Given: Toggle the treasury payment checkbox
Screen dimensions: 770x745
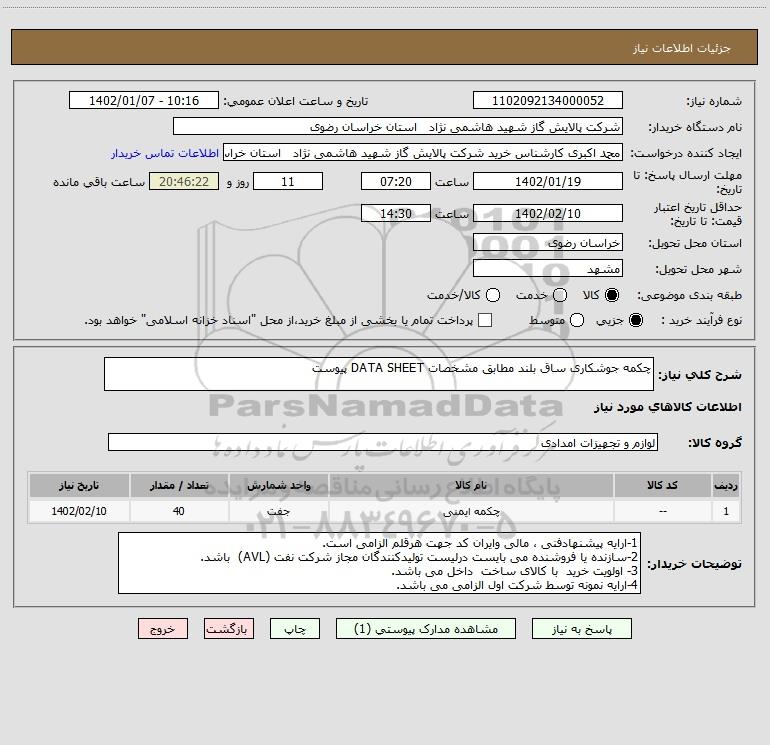Looking at the screenshot, I should click(485, 321).
